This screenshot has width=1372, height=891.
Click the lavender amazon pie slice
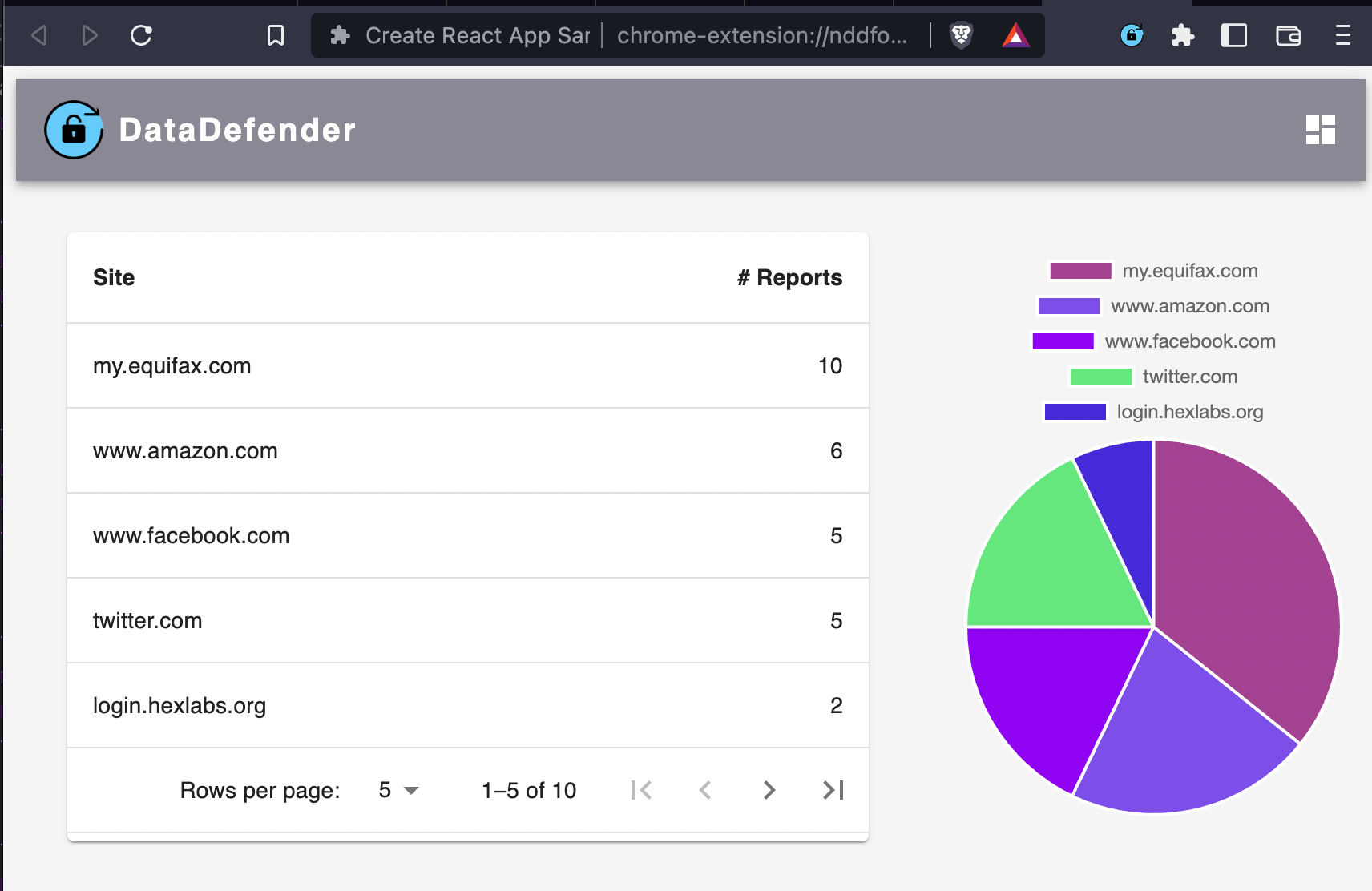[1178, 737]
